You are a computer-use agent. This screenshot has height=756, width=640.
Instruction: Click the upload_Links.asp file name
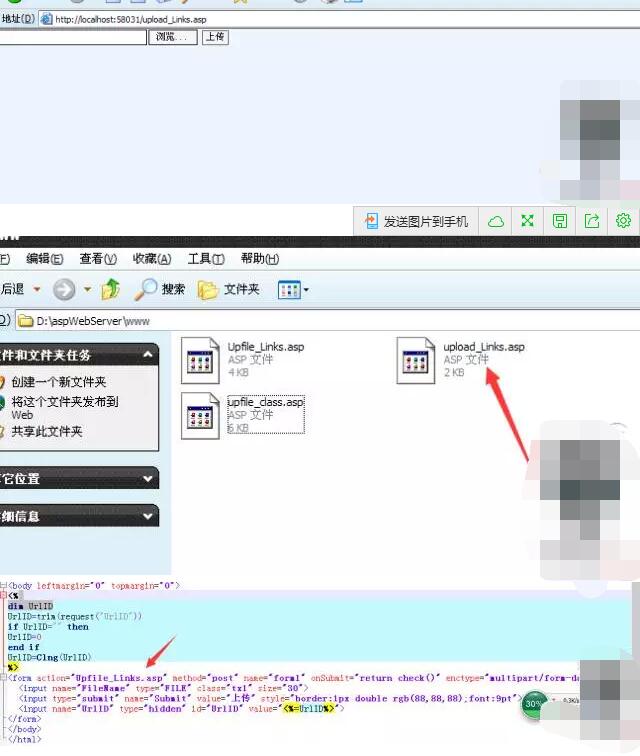[x=484, y=347]
